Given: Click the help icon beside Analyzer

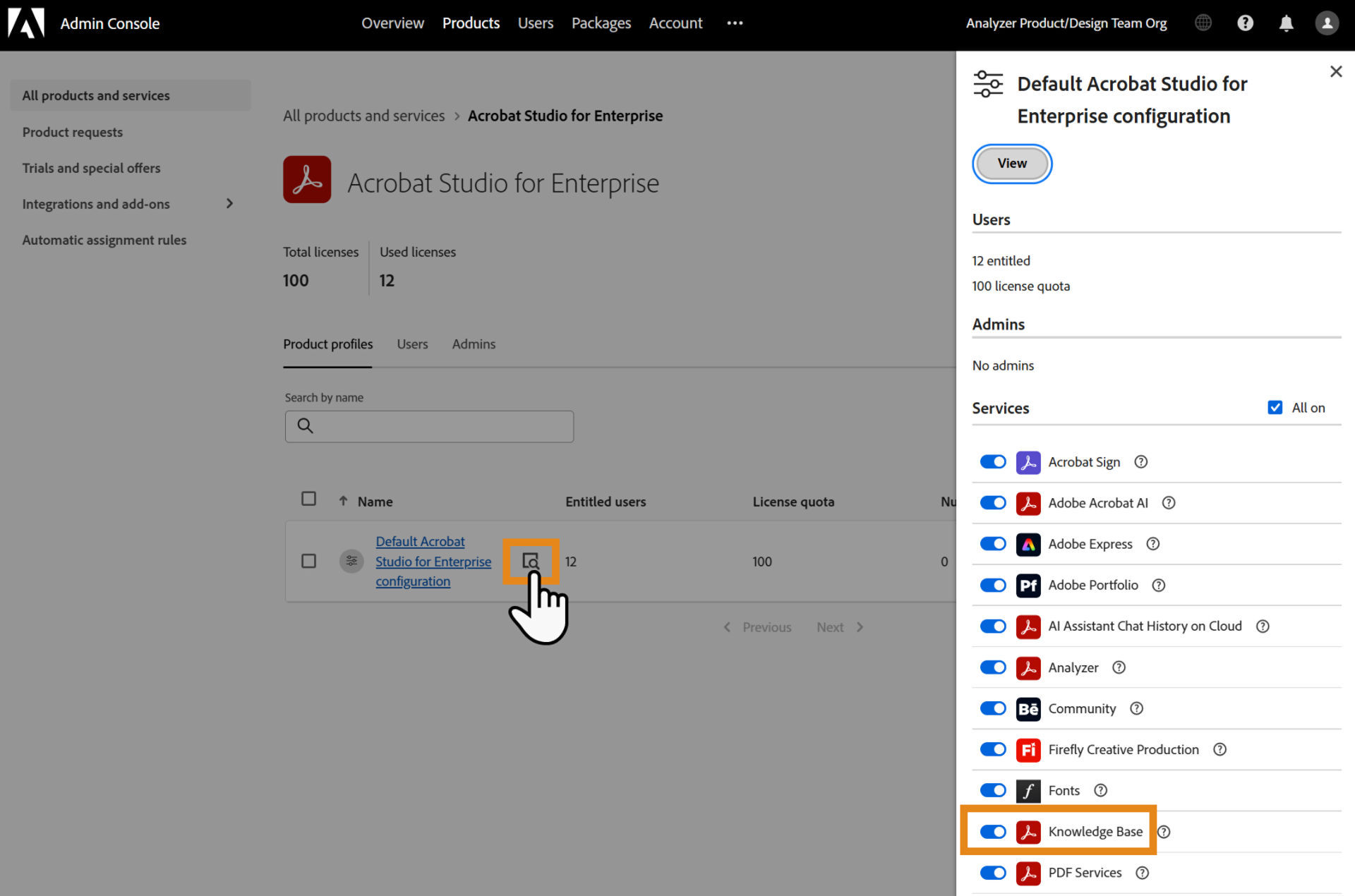Looking at the screenshot, I should coord(1119,667).
